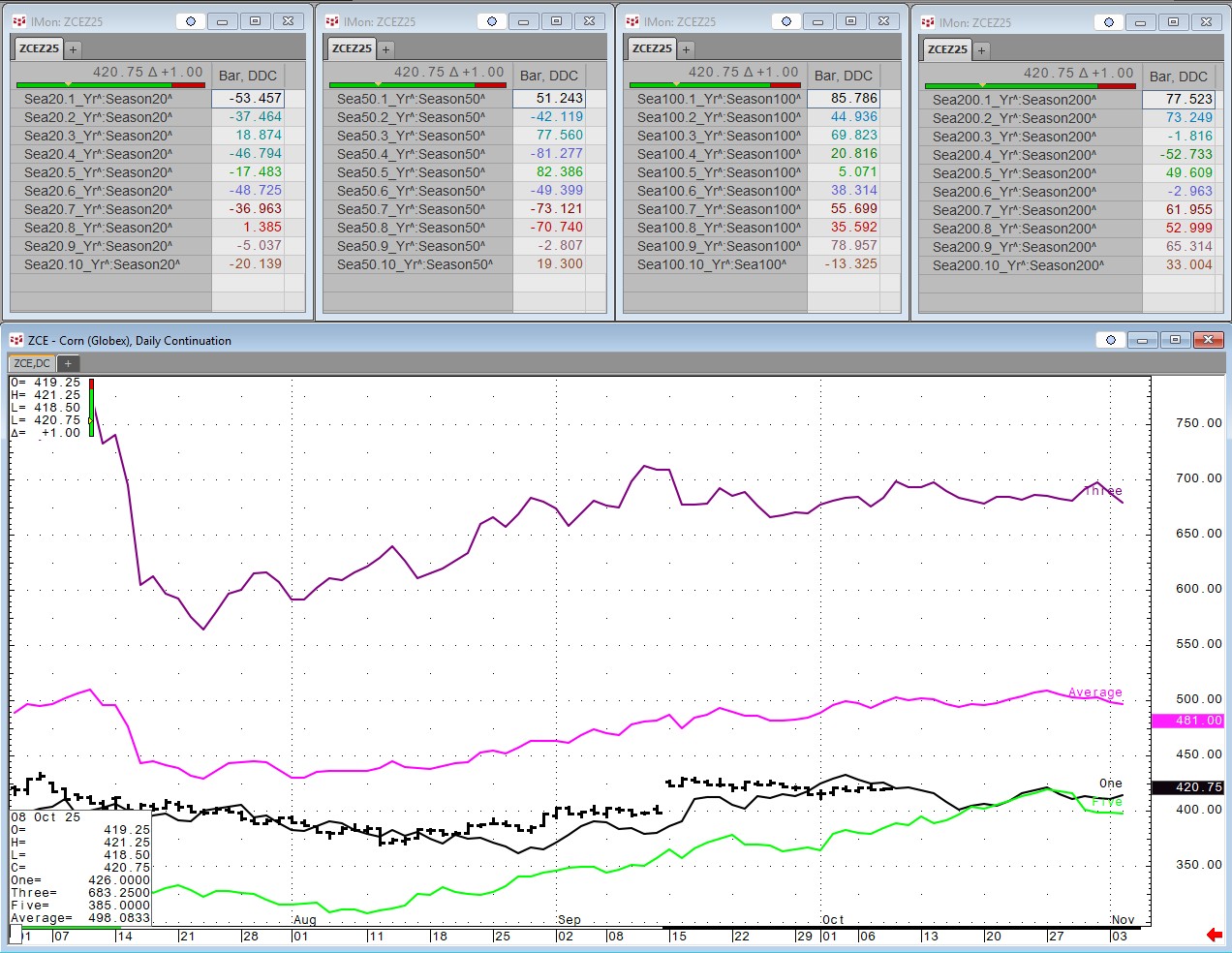
Task: Select the ZCE,DC chart tab
Action: (32, 363)
